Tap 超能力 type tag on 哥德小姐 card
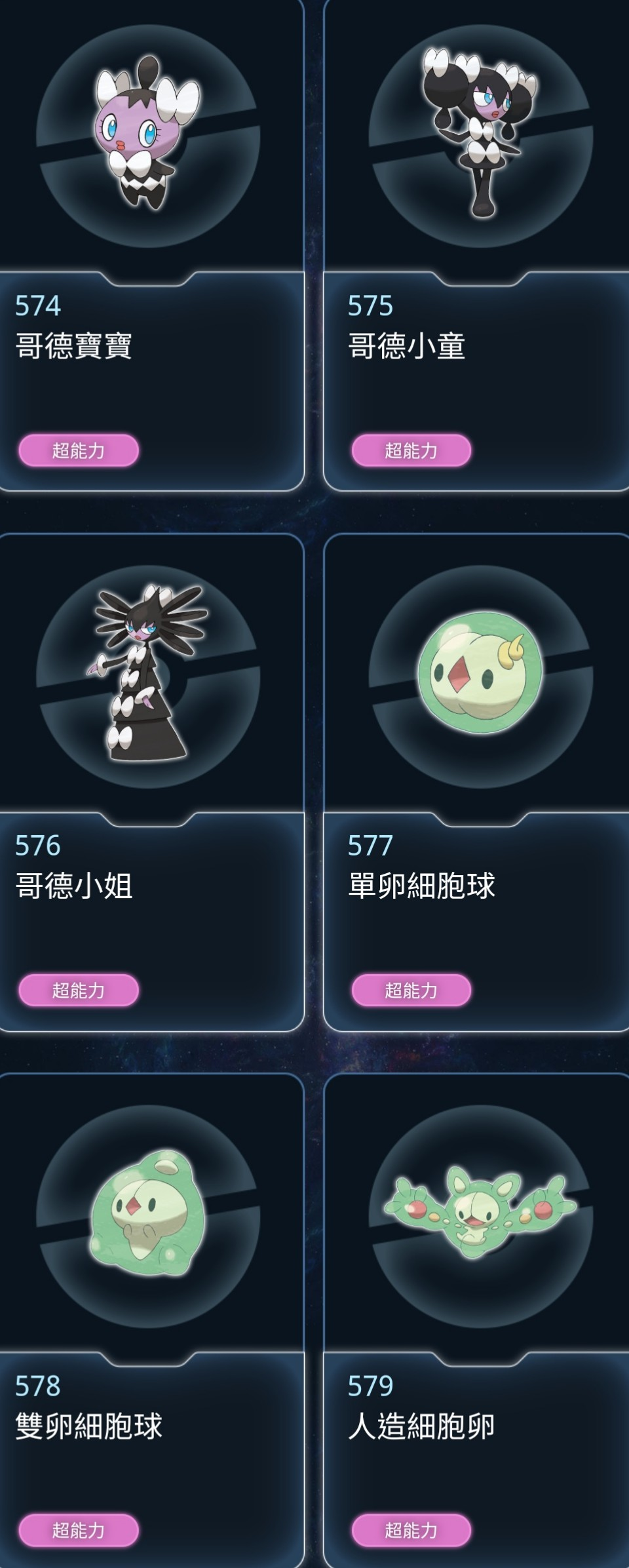This screenshot has height=1568, width=629. 79,990
